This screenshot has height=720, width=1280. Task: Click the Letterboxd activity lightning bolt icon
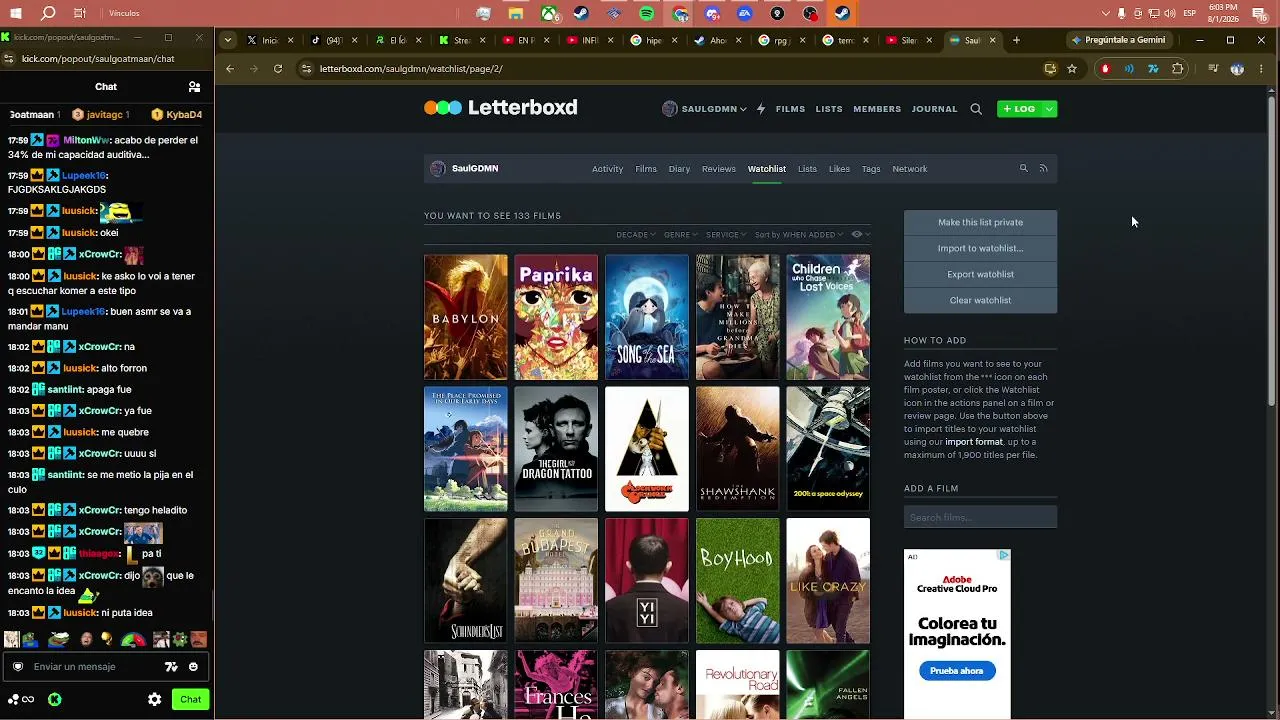point(761,109)
